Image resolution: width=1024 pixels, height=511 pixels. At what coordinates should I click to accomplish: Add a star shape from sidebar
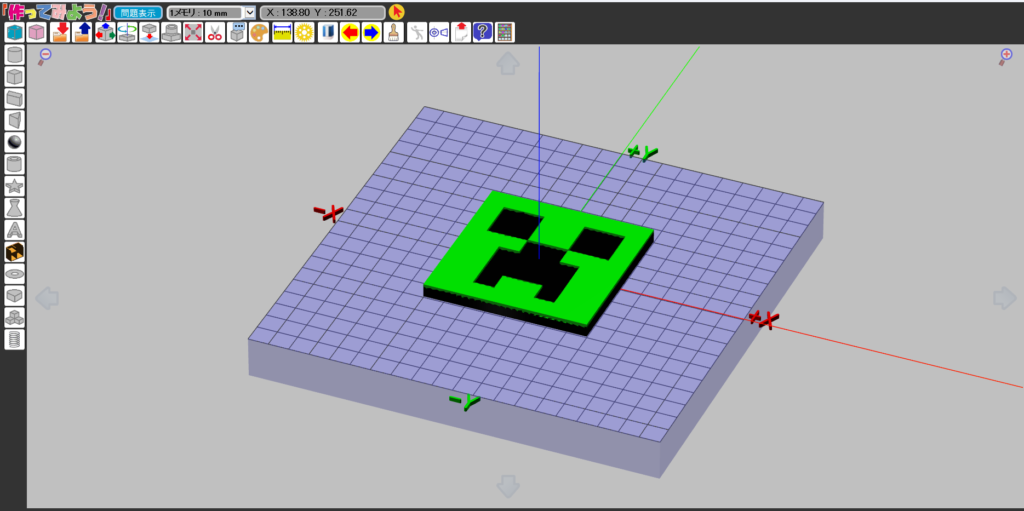(x=14, y=186)
